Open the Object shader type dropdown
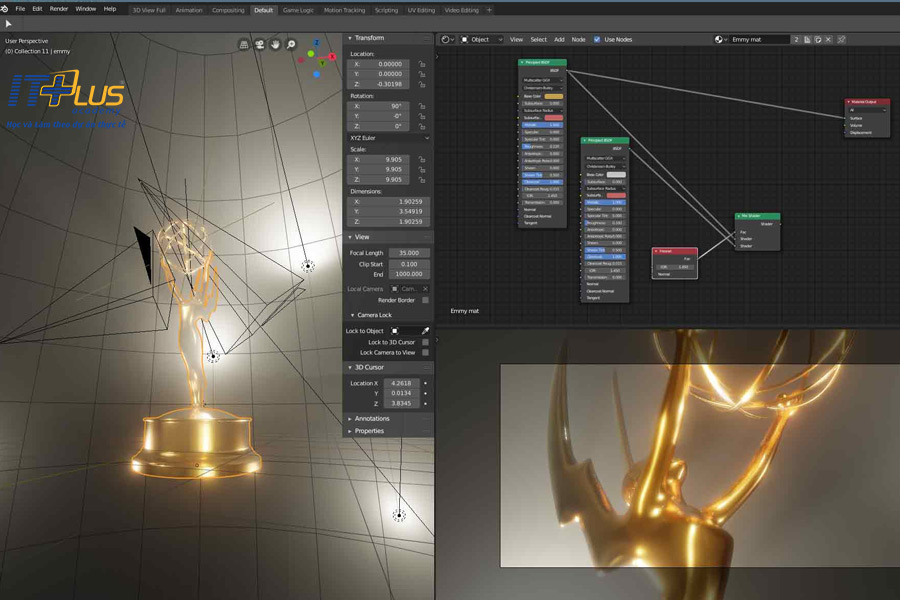Image resolution: width=900 pixels, height=600 pixels. [x=481, y=40]
